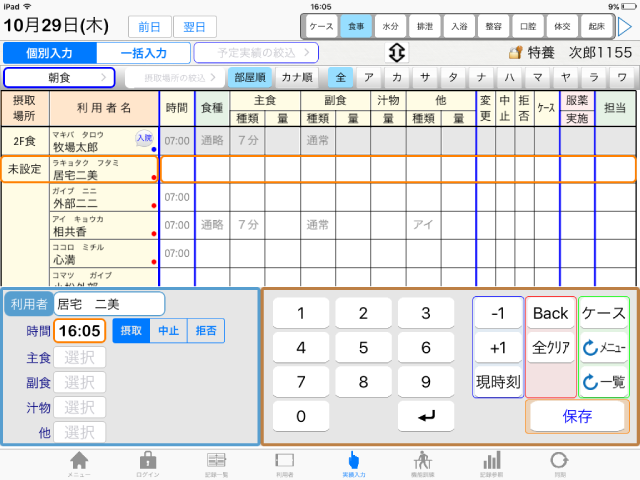The width and height of the screenshot is (640, 480).
Task: Switch sort order to カナ順
Action: 299,77
